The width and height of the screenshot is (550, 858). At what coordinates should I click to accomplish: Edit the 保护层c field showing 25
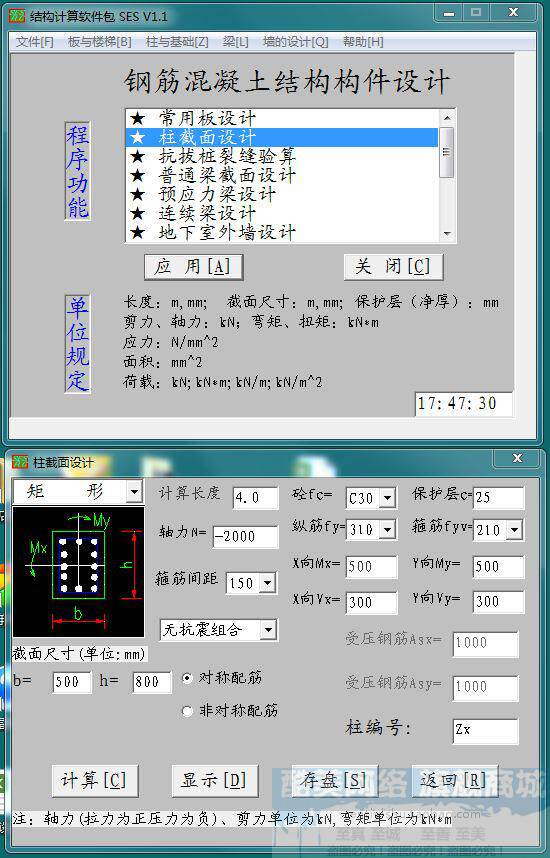pos(499,497)
